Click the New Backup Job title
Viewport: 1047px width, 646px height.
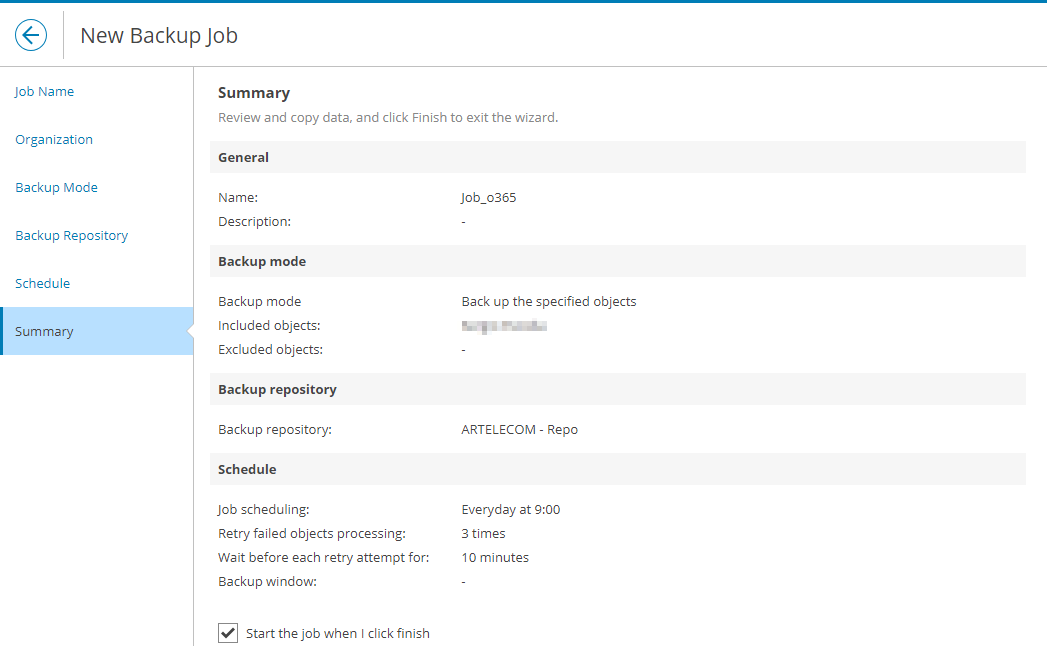(x=159, y=36)
